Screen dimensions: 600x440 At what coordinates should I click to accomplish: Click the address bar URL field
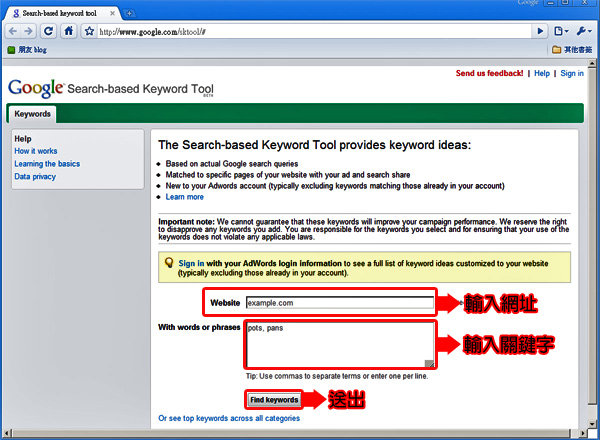(x=314, y=31)
